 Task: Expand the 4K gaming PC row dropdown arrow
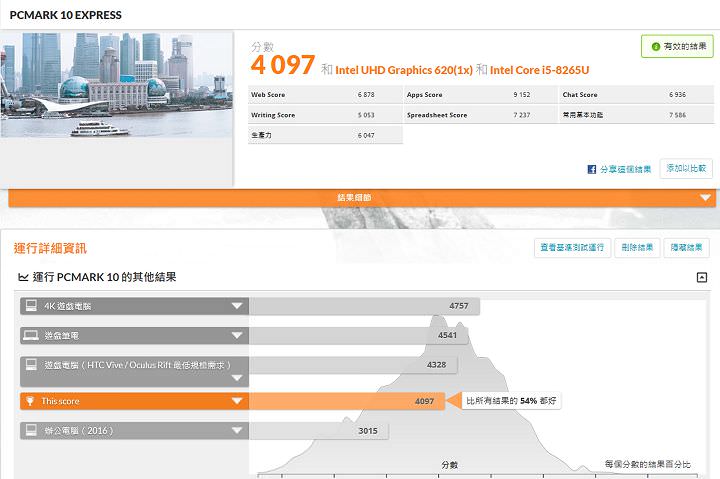[237, 306]
